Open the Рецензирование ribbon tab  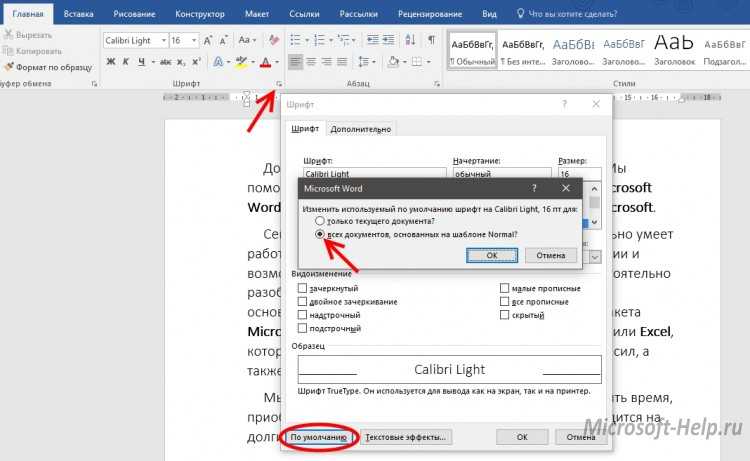pyautogui.click(x=430, y=14)
